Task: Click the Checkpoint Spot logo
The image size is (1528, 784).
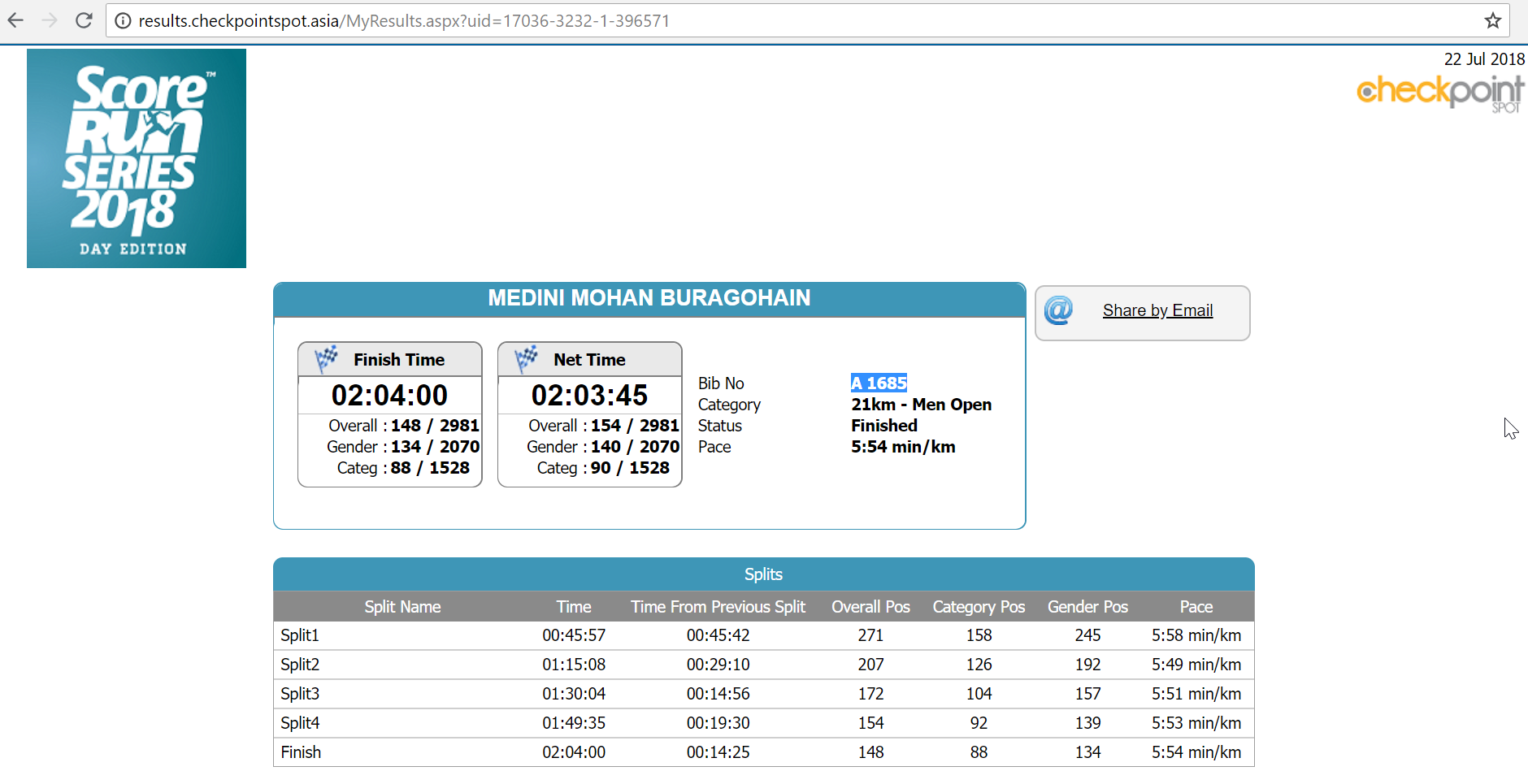Action: [x=1439, y=92]
